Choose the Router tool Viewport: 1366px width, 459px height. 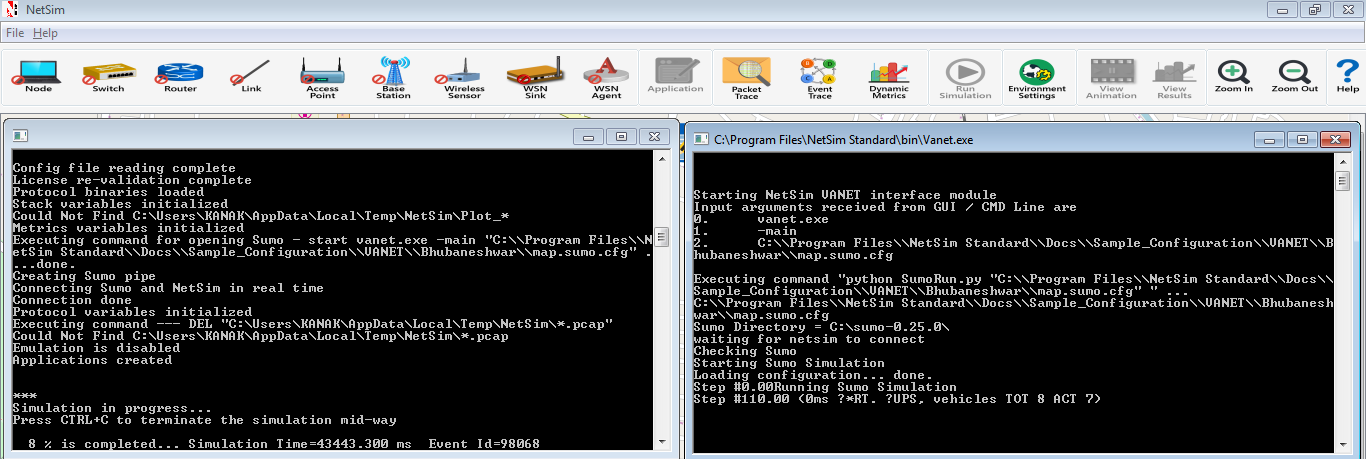(x=180, y=78)
